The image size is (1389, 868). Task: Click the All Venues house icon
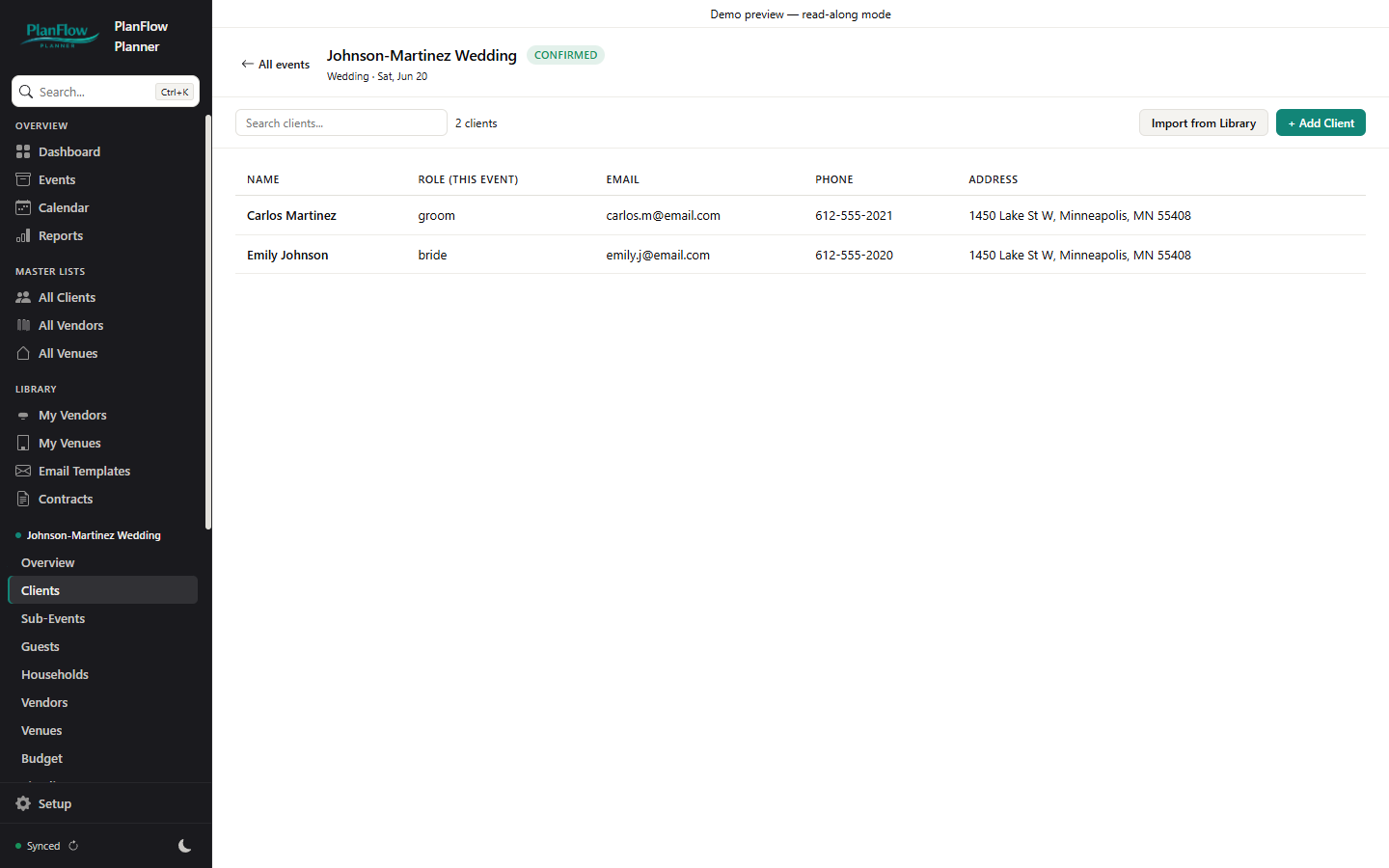23,353
